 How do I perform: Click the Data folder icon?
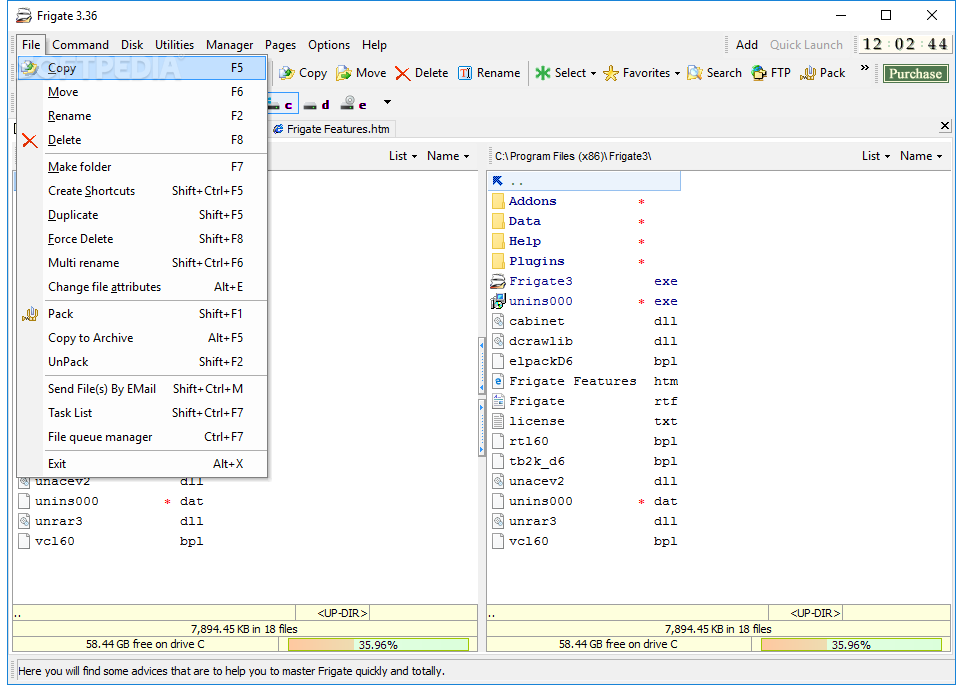498,221
